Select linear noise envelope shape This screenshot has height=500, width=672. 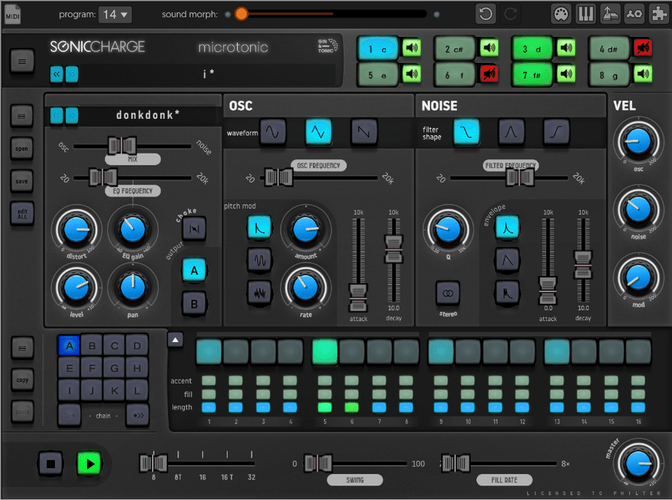tap(507, 260)
